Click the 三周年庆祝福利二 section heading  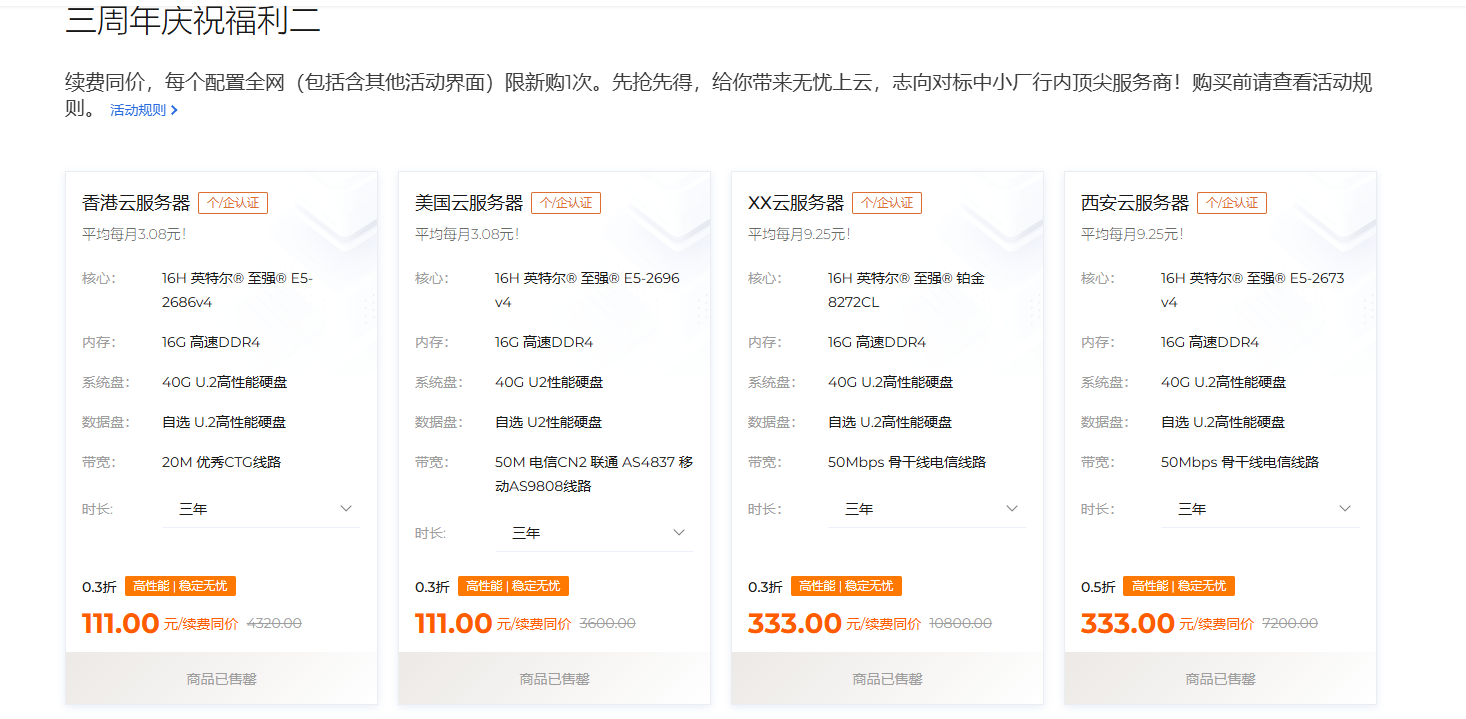(x=193, y=22)
